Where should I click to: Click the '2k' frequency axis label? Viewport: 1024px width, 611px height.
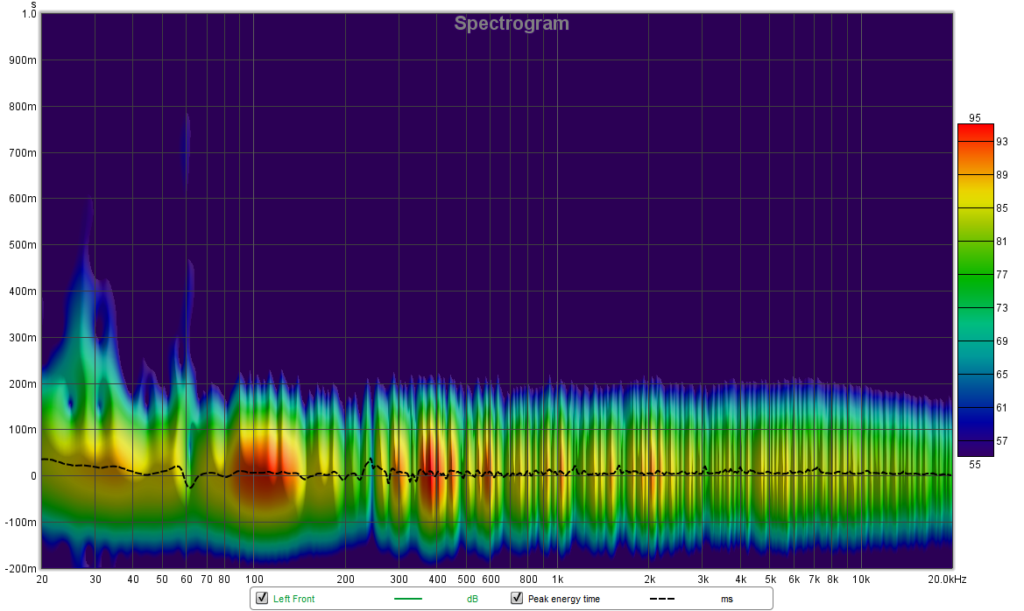pyautogui.click(x=649, y=579)
